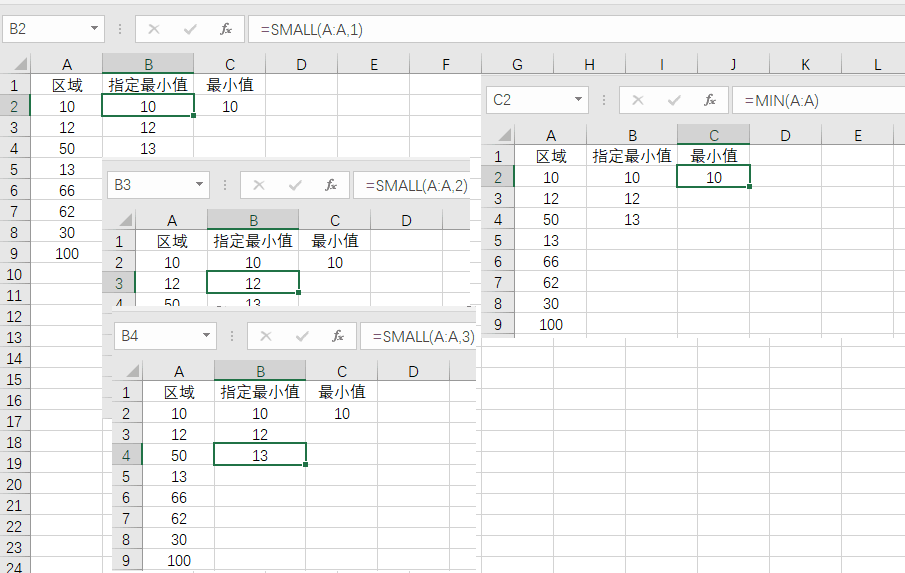905x573 pixels.
Task: Select row 15 header in main sheet
Action: pos(14,380)
